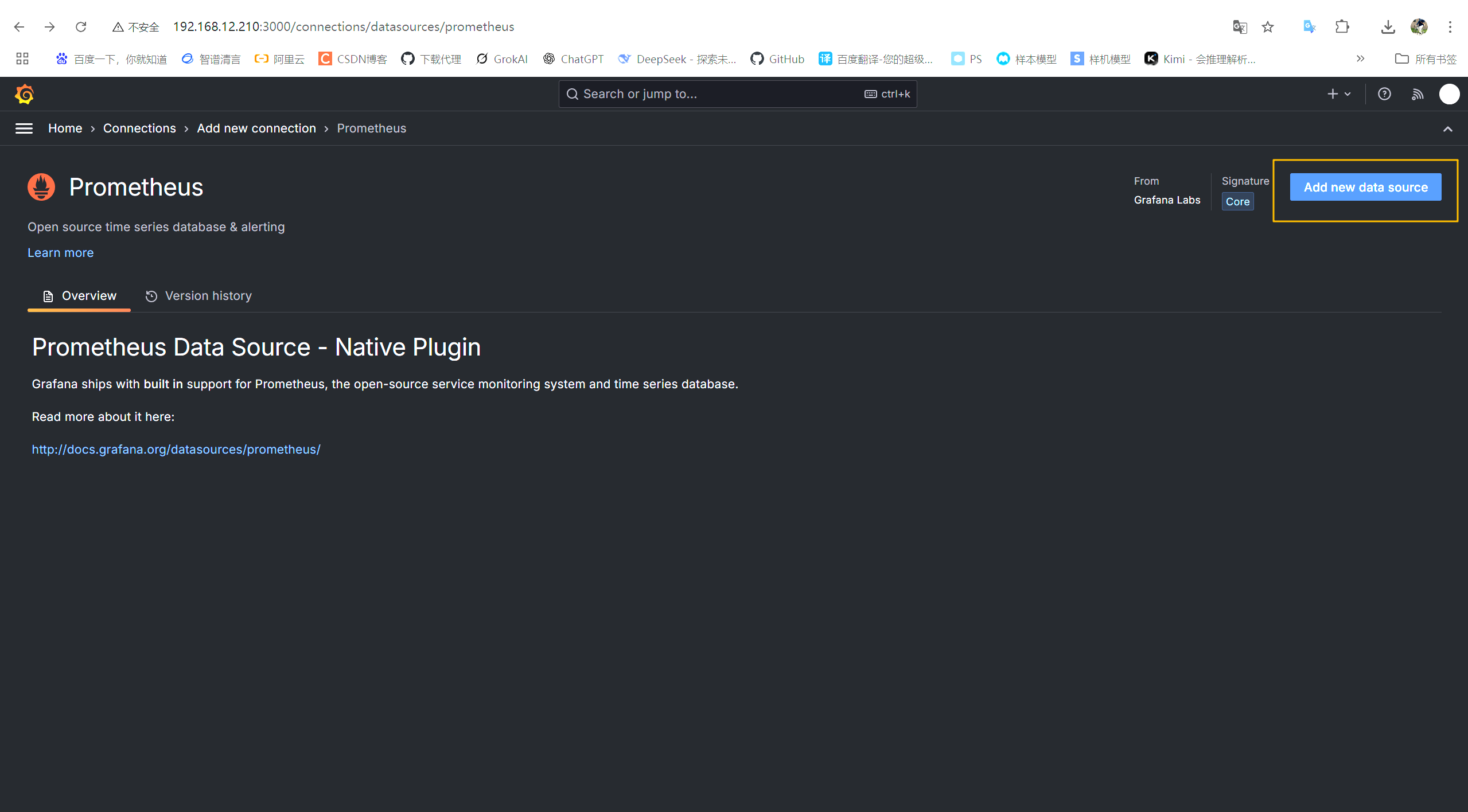Click the Prometheus page title
Screen dimensions: 1468x812
(136, 187)
